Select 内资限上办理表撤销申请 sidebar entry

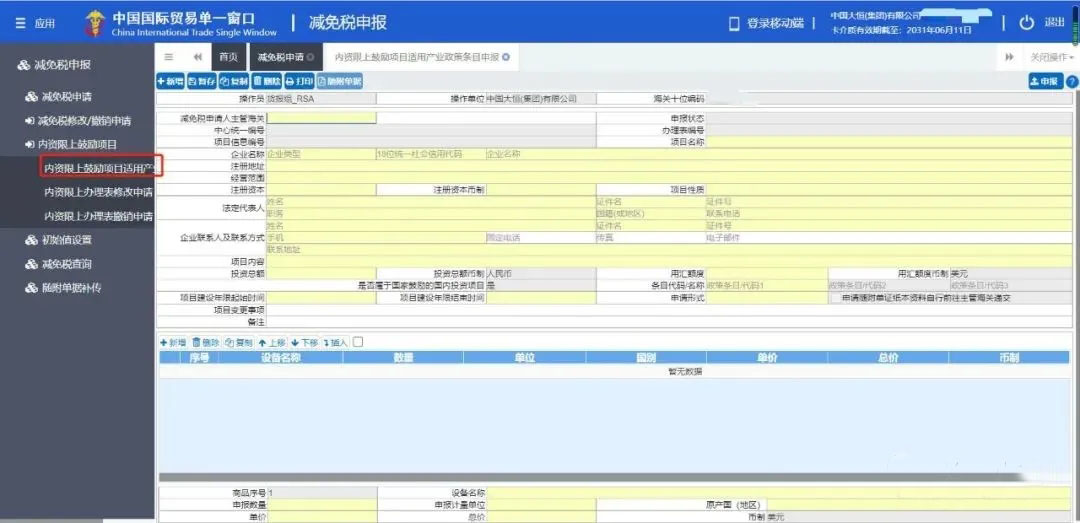coord(98,216)
